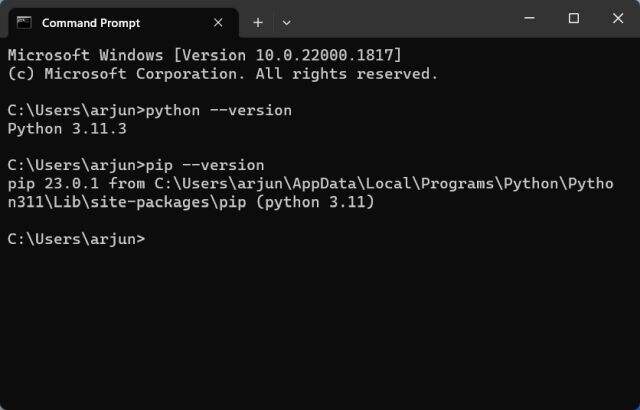
Task: Click the empty title bar drag area
Action: tap(400, 20)
